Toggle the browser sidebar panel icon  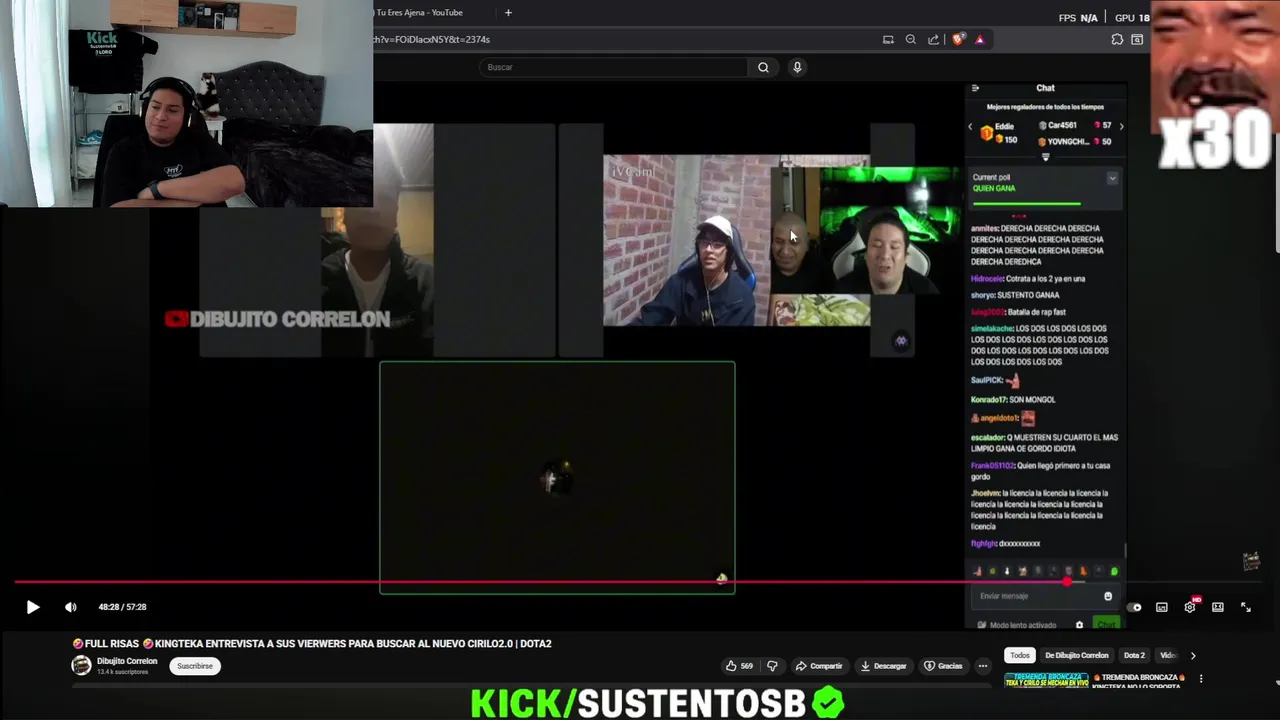pyautogui.click(x=1137, y=39)
